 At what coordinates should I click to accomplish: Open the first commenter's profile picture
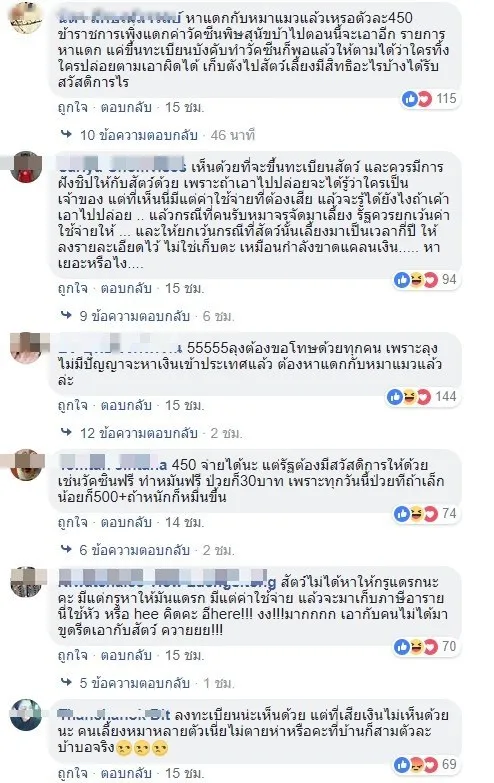[x=26, y=18]
